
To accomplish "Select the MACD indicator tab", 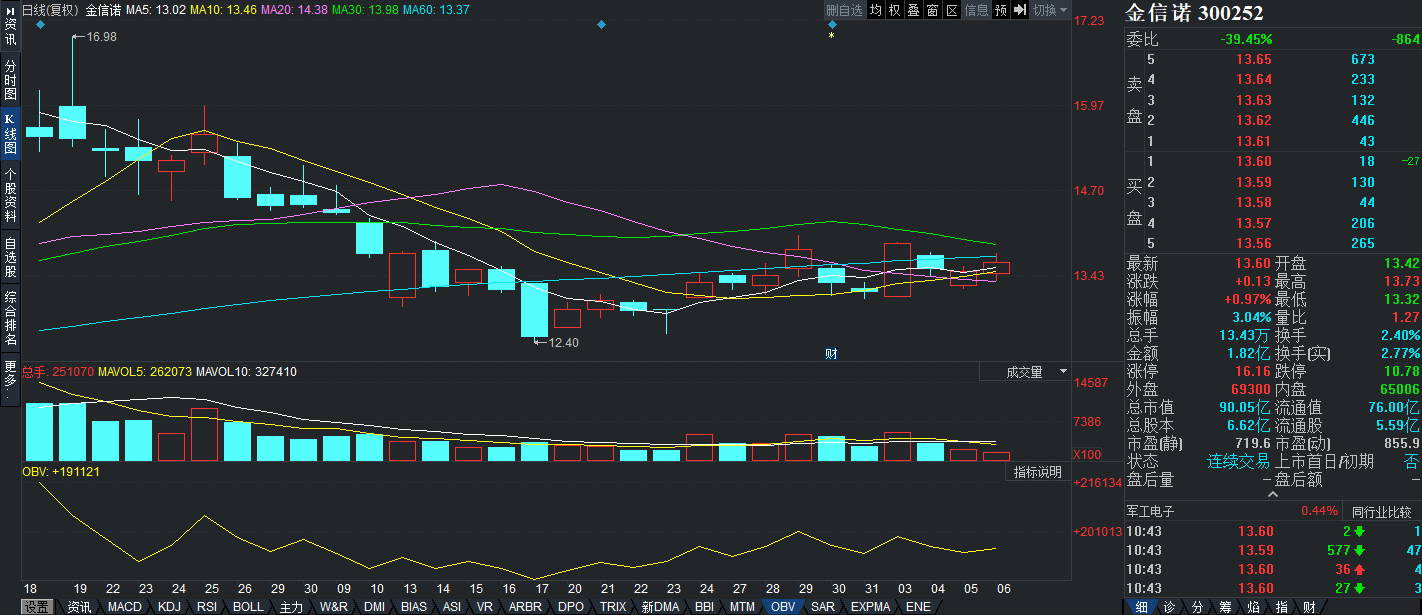I will [125, 607].
